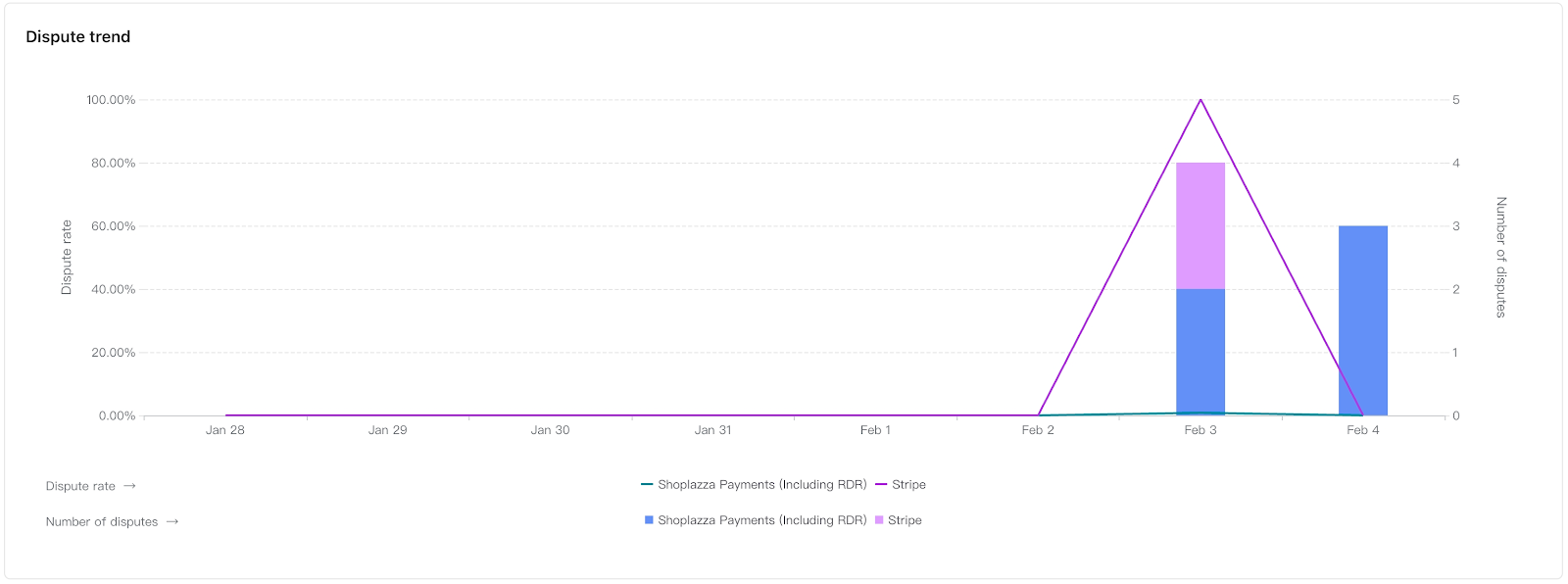Click the arrow icon beside Dispute rate
This screenshot has width=1568, height=584.
pos(129,486)
